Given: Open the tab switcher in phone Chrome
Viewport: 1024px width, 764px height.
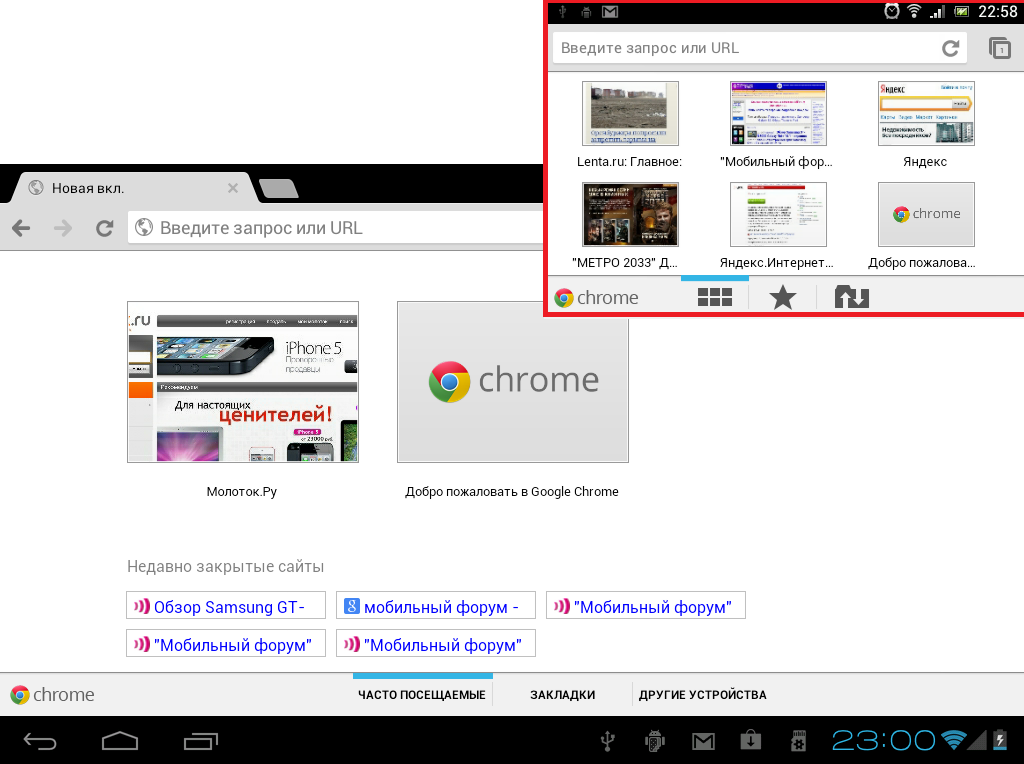Looking at the screenshot, I should point(999,48).
